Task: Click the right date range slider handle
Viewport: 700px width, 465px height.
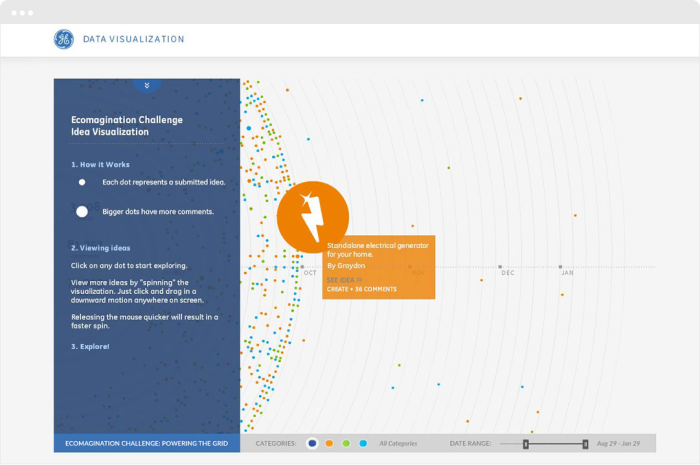Action: [585, 444]
